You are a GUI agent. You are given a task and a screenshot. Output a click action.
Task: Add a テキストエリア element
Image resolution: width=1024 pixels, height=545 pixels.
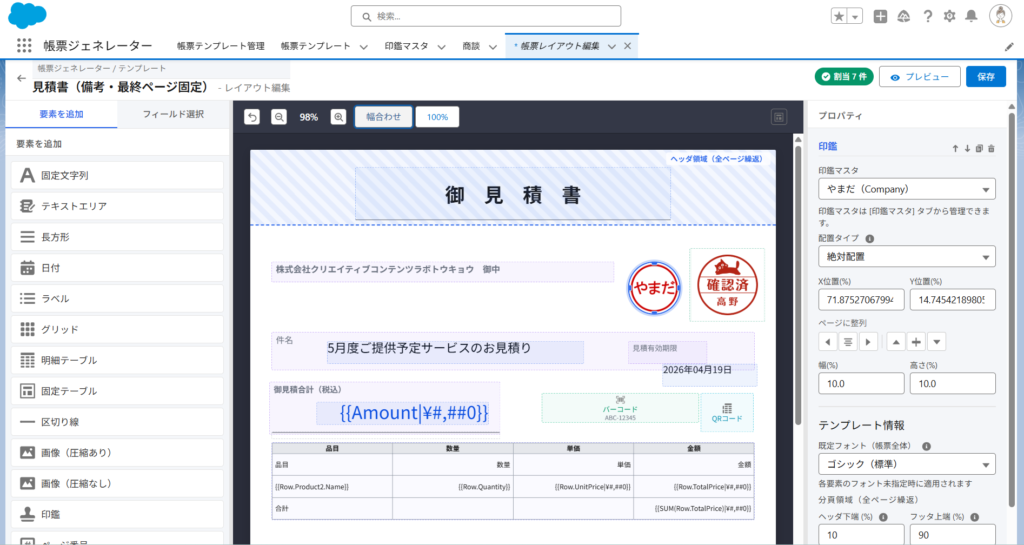click(117, 206)
